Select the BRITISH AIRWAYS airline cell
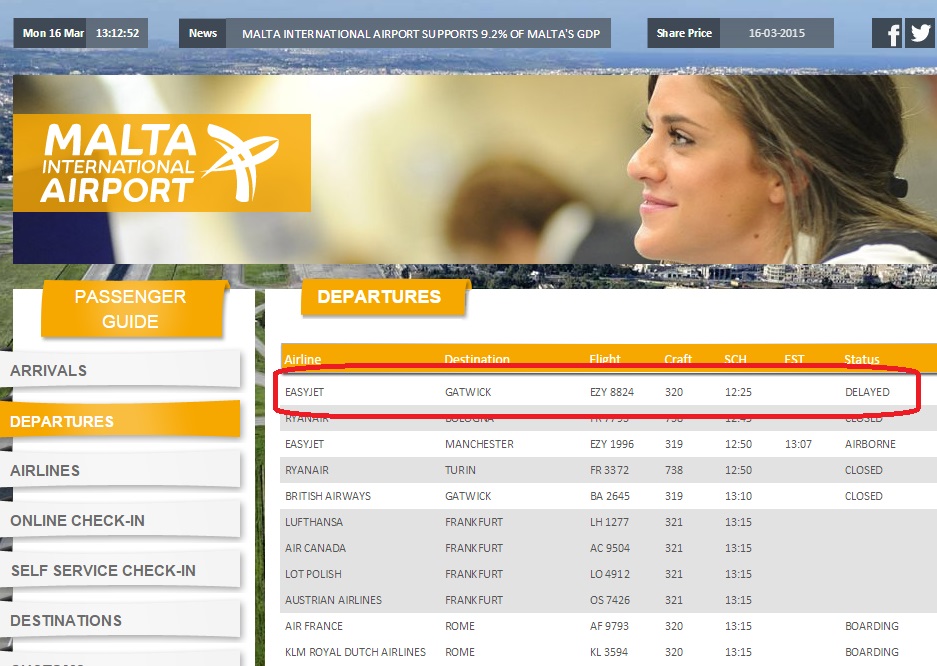 coord(327,496)
